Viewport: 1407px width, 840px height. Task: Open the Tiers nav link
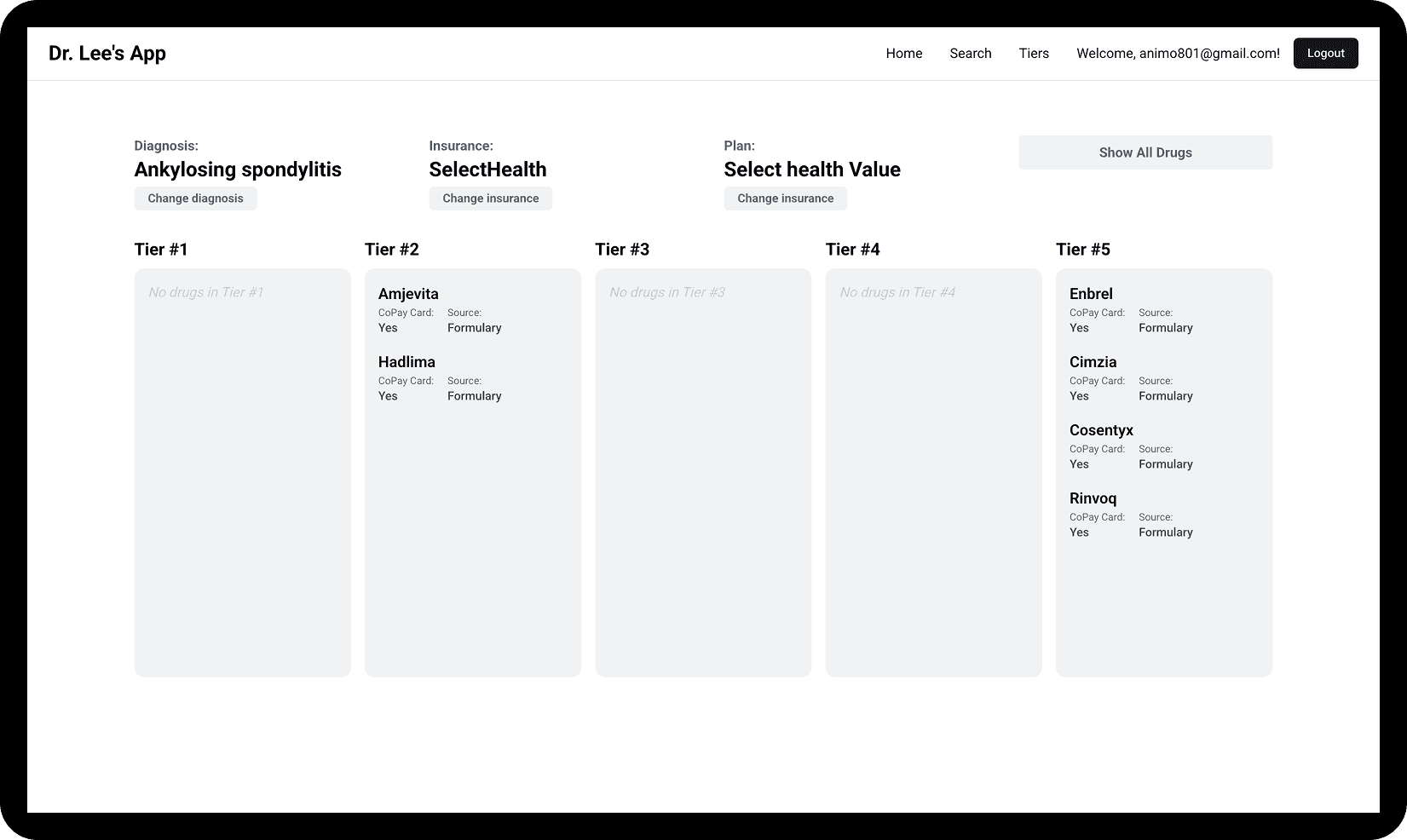point(1033,53)
